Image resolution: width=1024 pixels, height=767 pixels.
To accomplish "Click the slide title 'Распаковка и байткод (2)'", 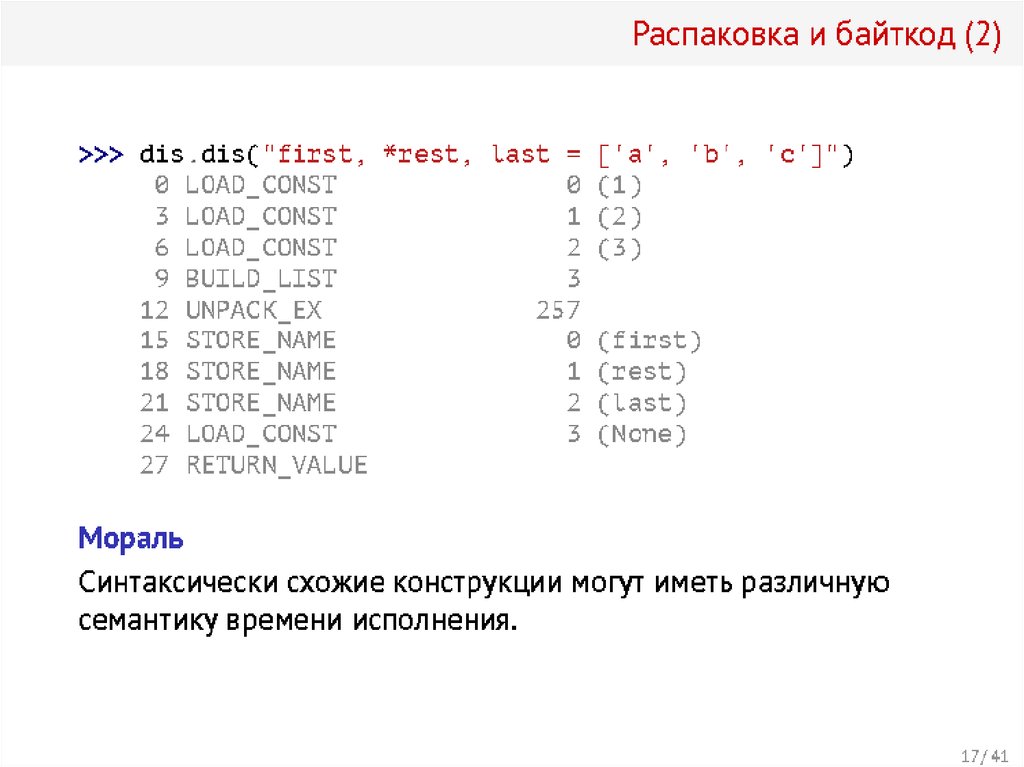I will [816, 34].
